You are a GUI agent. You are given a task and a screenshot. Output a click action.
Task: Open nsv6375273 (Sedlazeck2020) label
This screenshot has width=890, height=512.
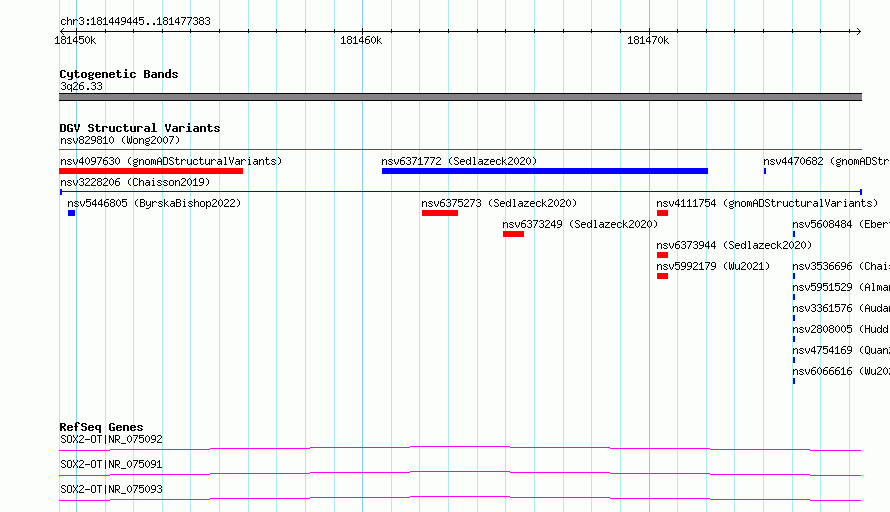click(x=499, y=203)
